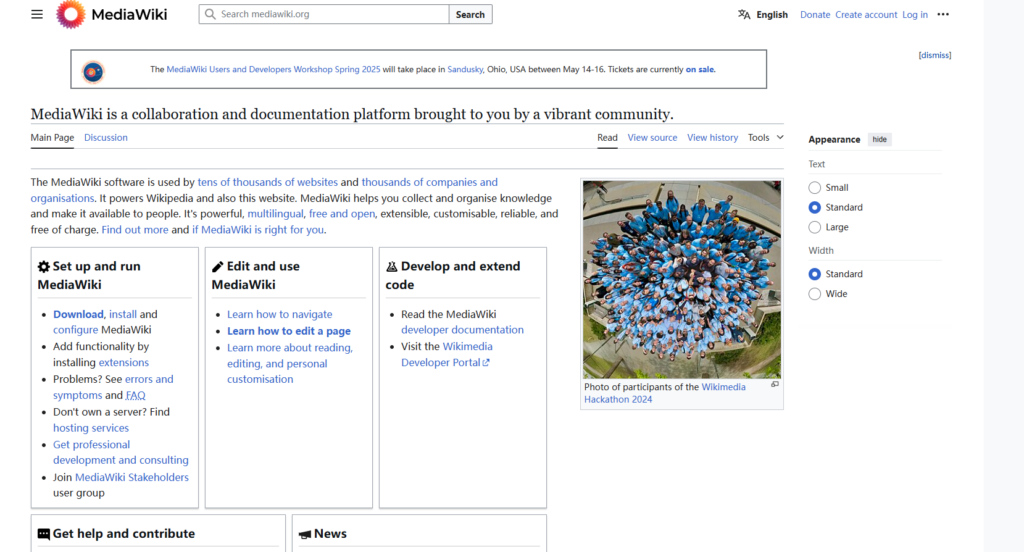Open the Wikimedia Hackathon 2024 photo
The height and width of the screenshot is (552, 1024).
[x=682, y=279]
